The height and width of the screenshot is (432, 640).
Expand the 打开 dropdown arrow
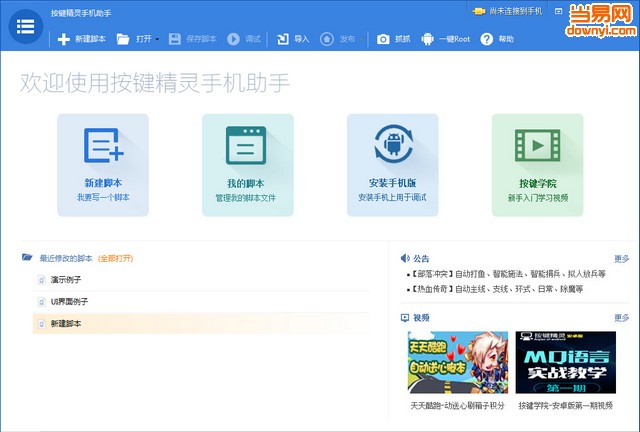(157, 40)
